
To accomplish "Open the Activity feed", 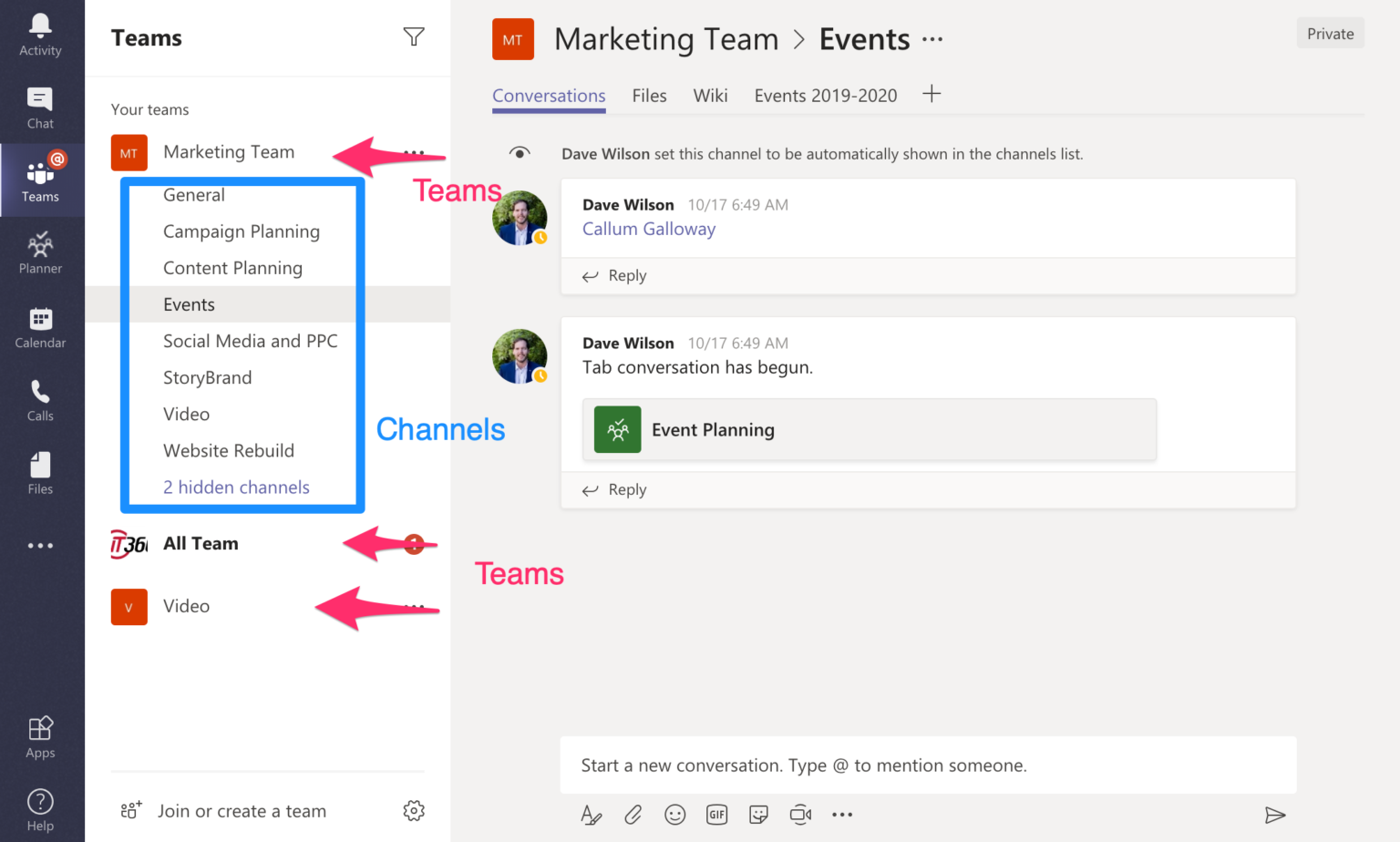I will pos(41,36).
